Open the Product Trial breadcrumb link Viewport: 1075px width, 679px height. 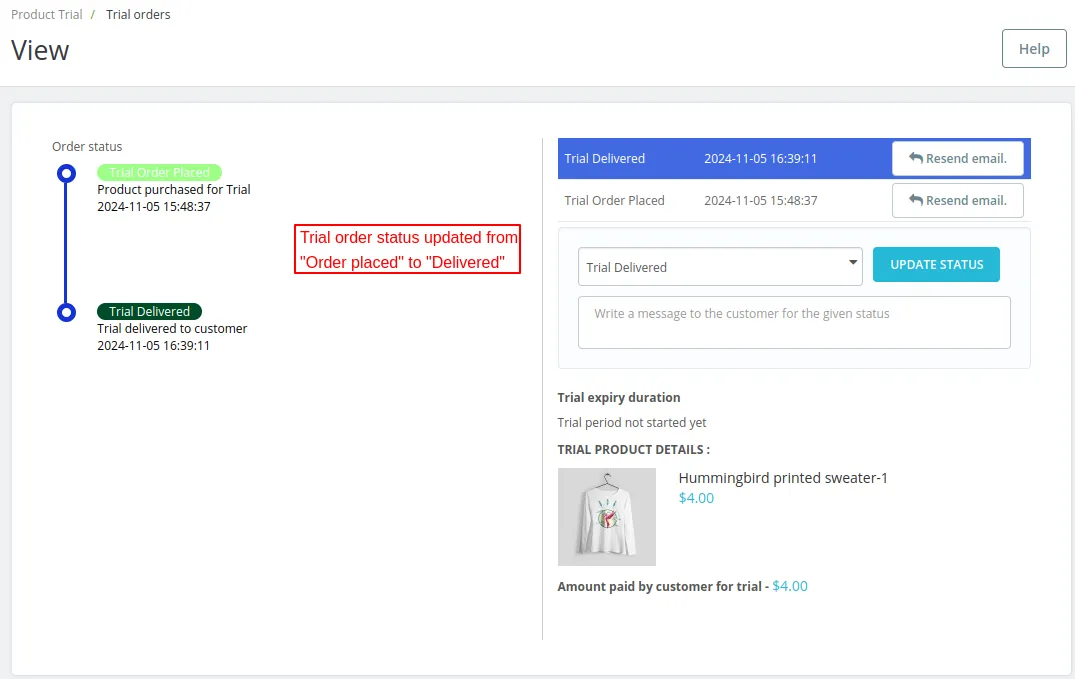(x=47, y=15)
